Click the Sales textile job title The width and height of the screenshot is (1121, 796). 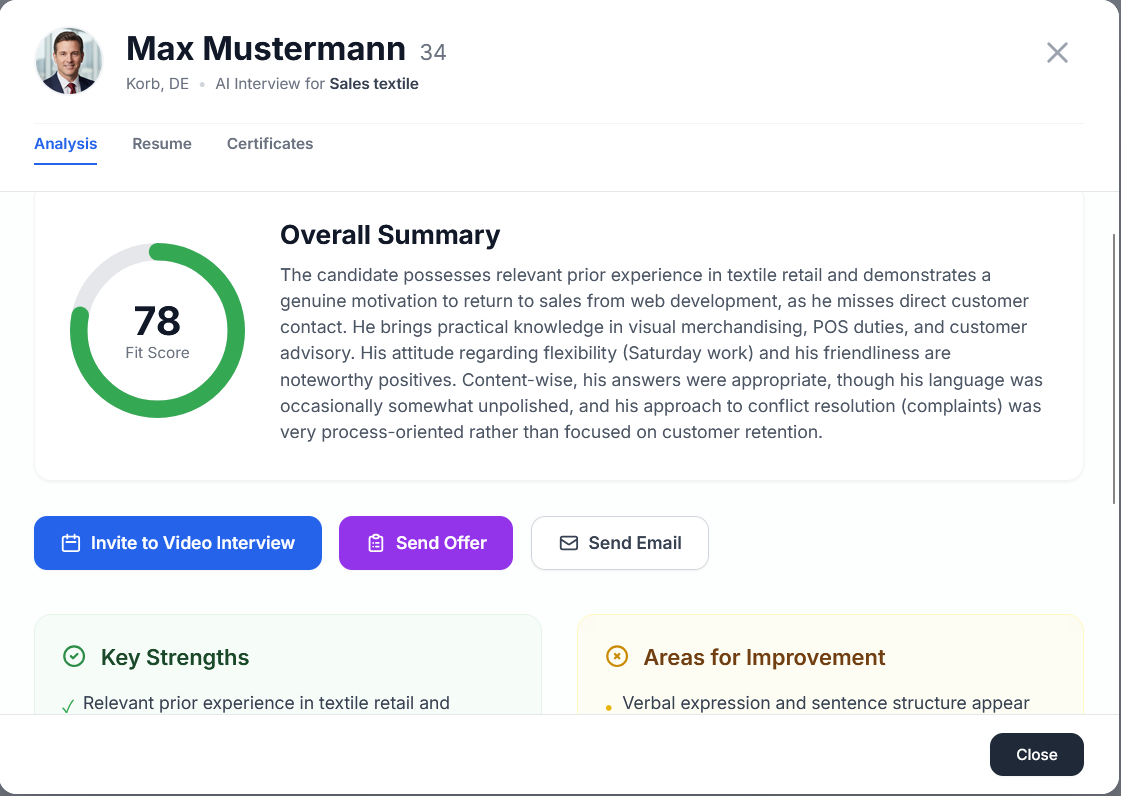click(x=374, y=84)
